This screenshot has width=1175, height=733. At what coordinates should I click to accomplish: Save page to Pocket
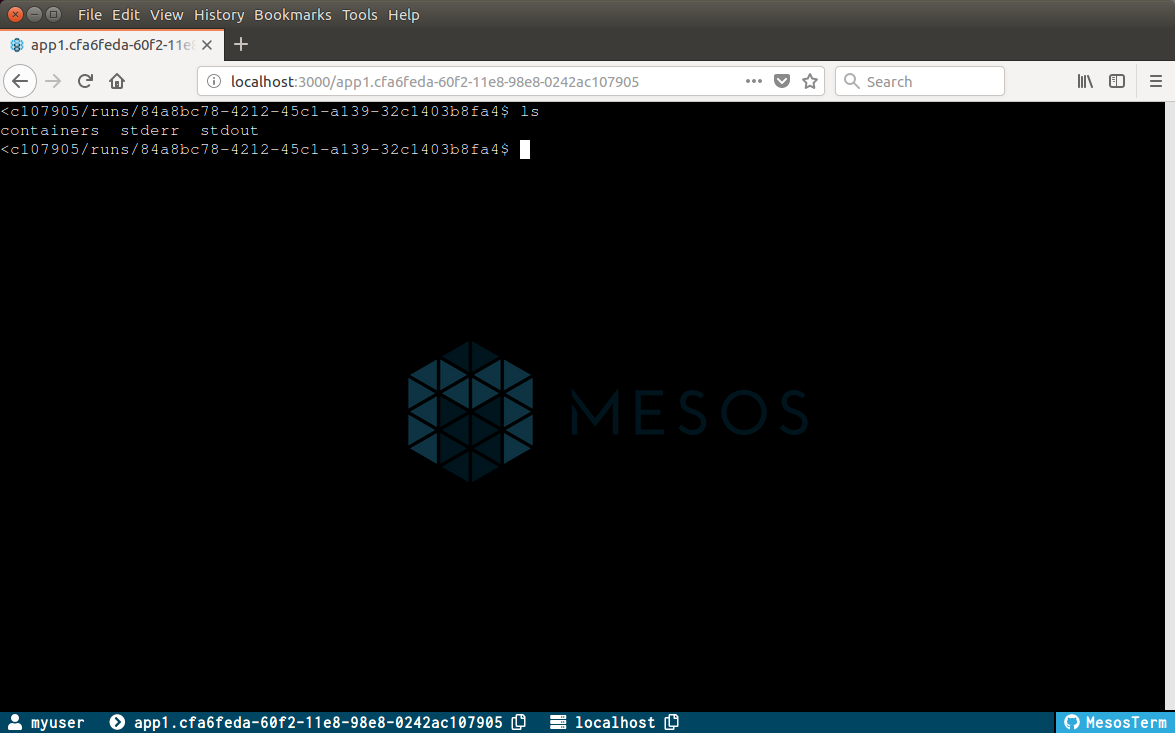(x=782, y=81)
